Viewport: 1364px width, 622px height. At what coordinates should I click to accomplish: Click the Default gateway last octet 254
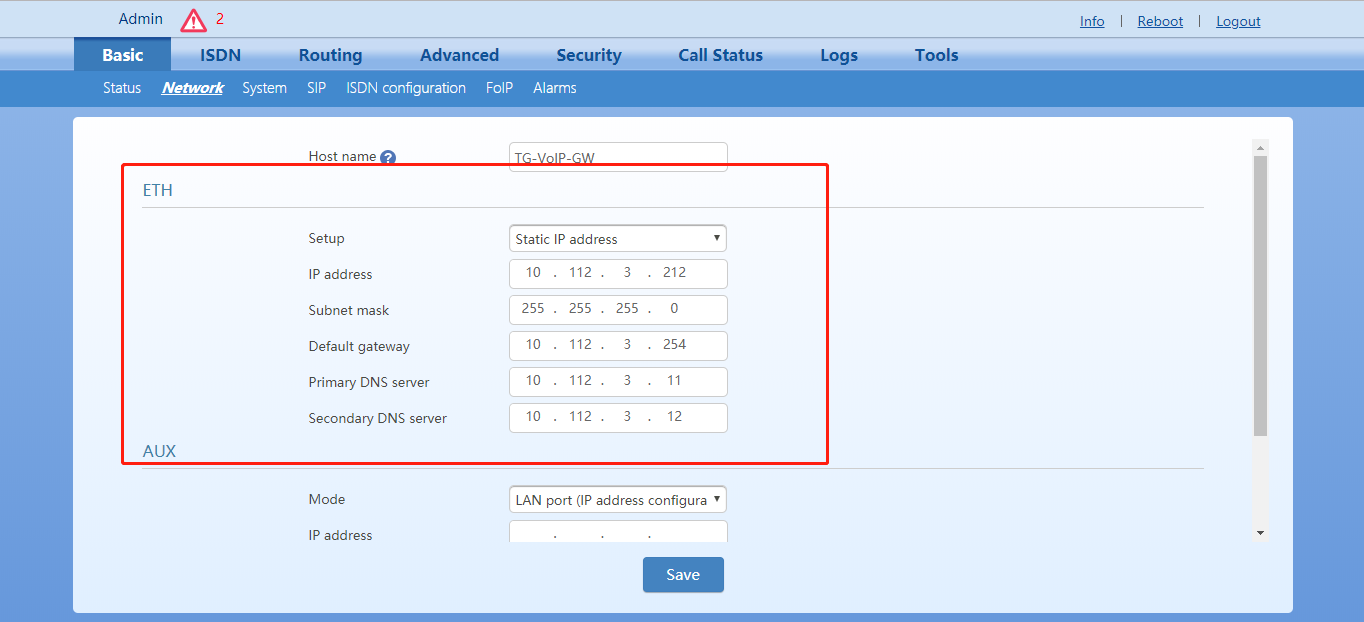tap(674, 345)
